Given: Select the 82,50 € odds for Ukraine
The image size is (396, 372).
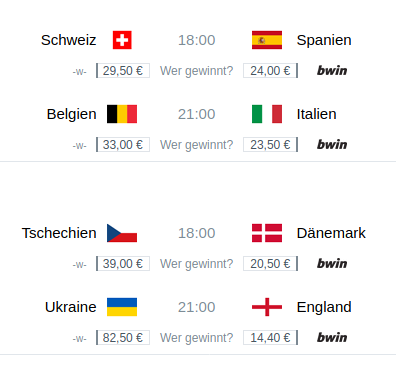Looking at the screenshot, I should 123,338.
